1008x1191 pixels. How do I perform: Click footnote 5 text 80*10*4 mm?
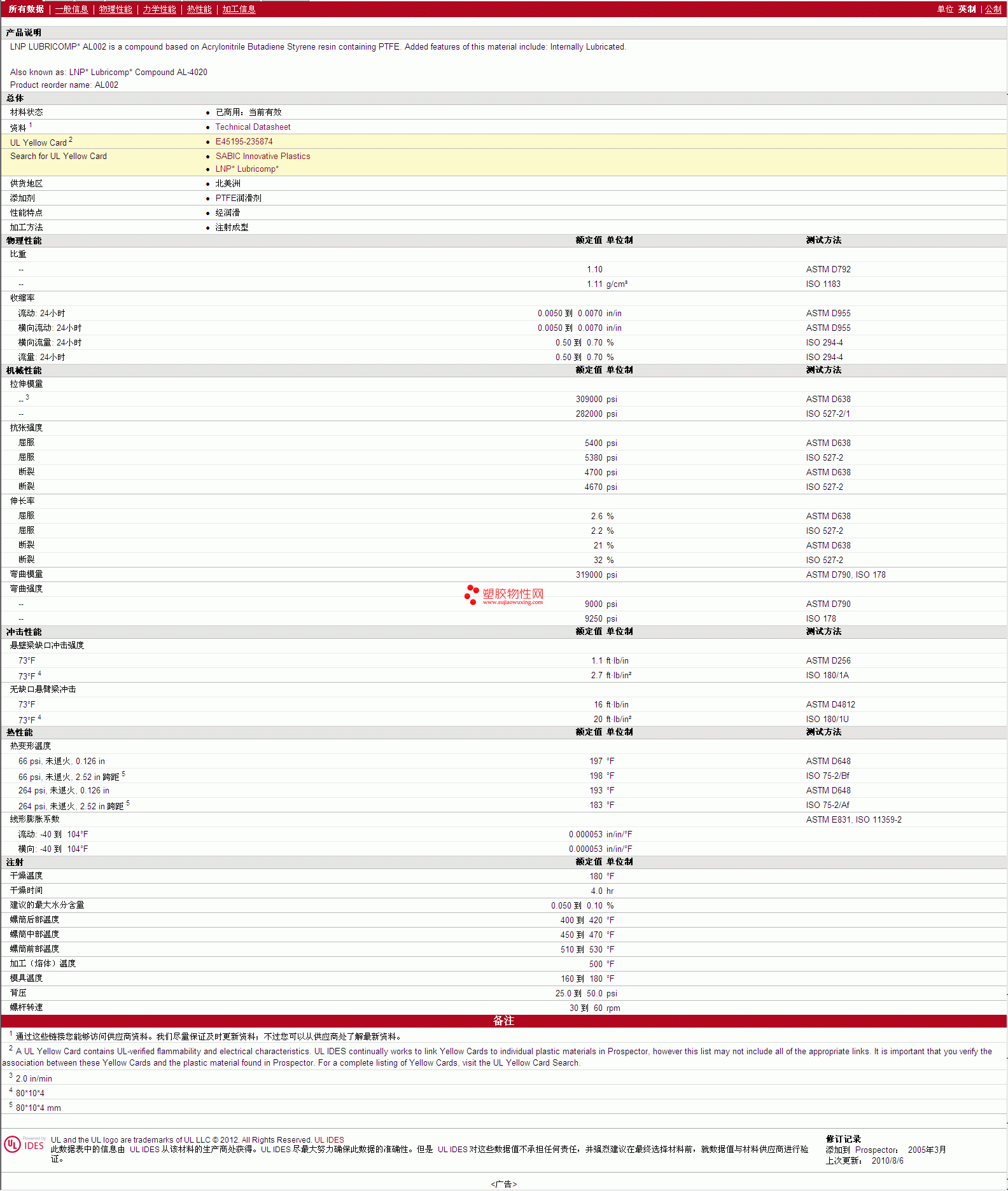click(38, 1108)
